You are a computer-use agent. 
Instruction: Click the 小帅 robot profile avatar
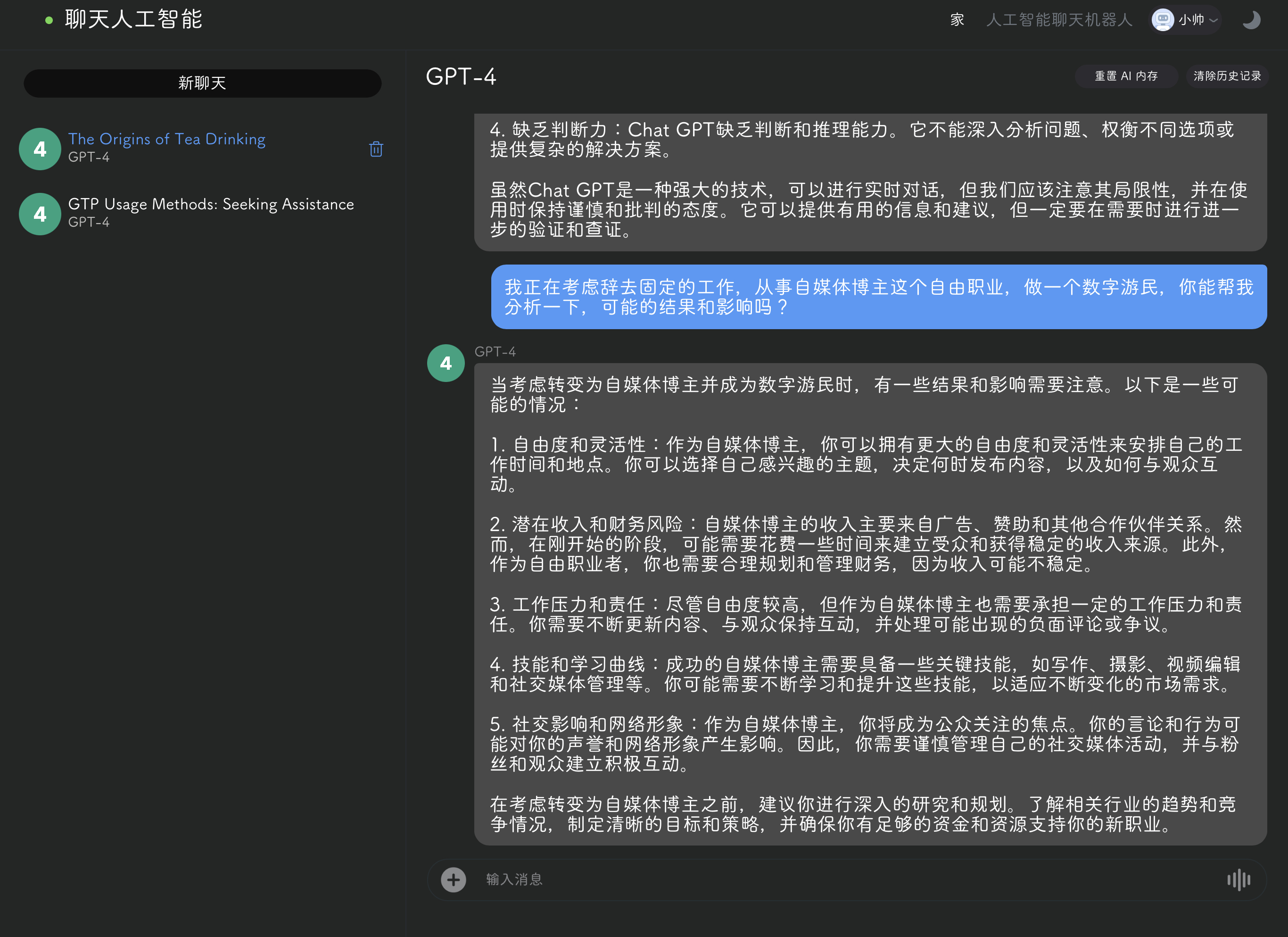[x=1162, y=20]
